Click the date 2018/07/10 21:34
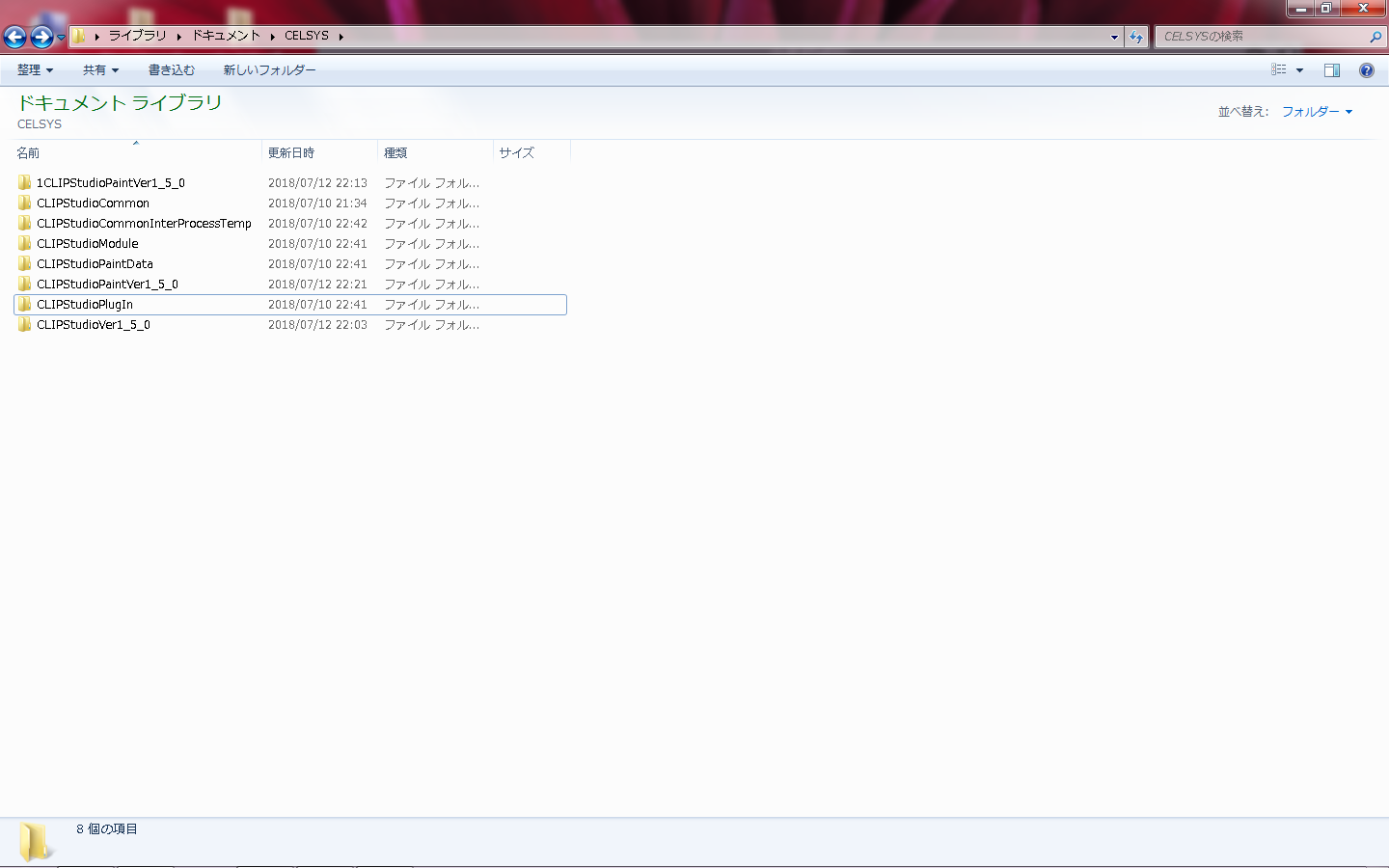This screenshot has width=1389, height=868. [317, 203]
